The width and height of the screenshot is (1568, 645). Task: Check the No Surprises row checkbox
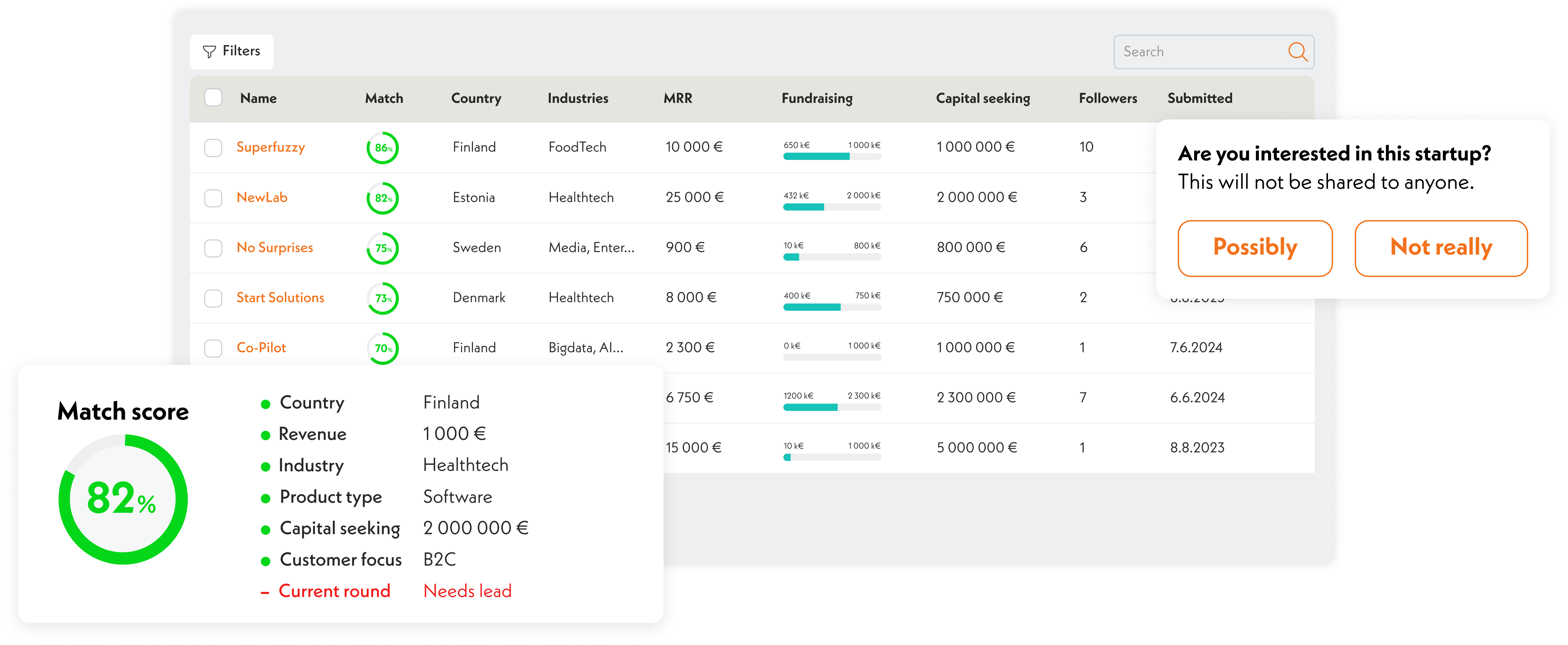pyautogui.click(x=213, y=248)
